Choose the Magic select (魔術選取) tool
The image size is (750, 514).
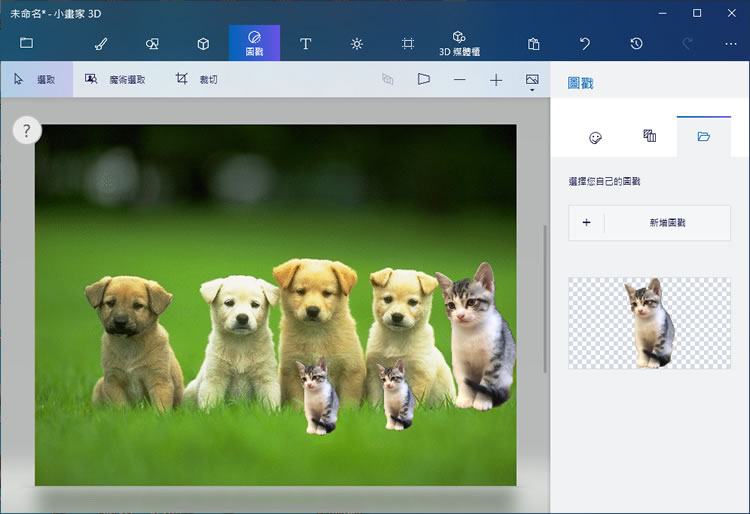[x=115, y=79]
